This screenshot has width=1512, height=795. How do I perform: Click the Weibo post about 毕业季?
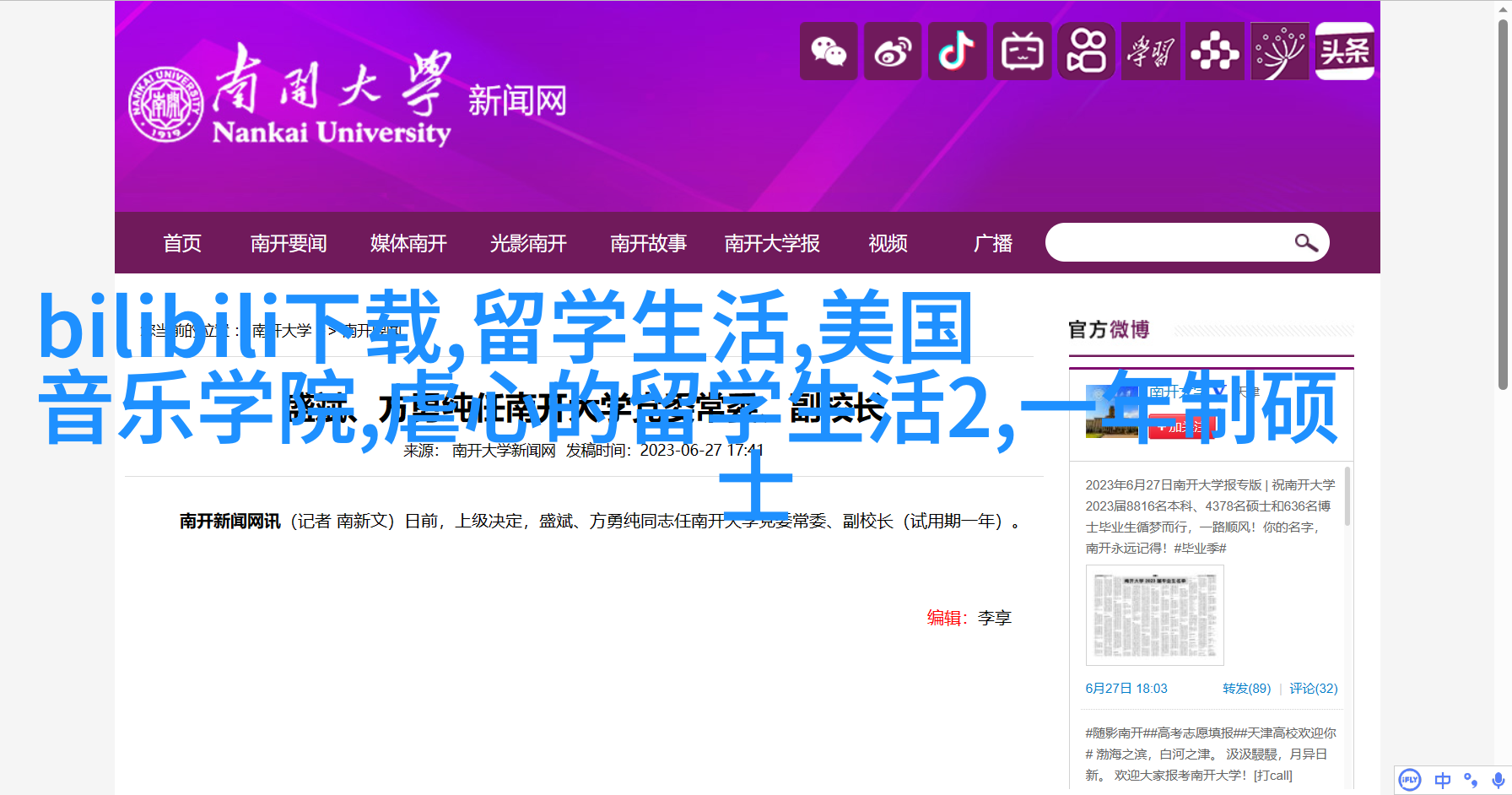[x=1210, y=516]
